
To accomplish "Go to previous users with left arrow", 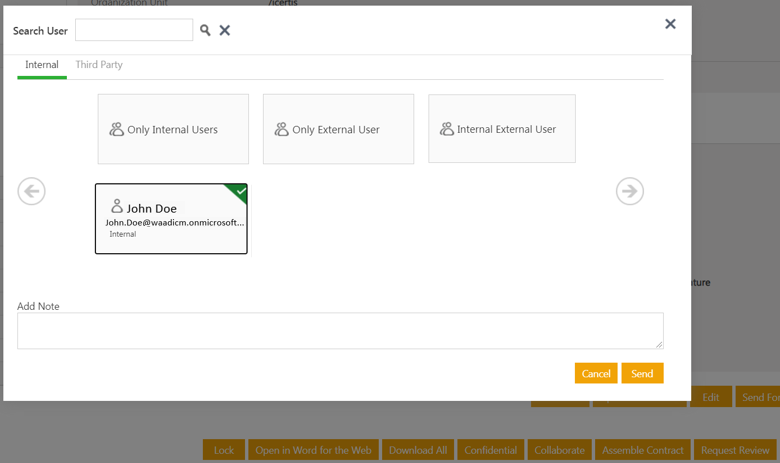I will [x=32, y=191].
